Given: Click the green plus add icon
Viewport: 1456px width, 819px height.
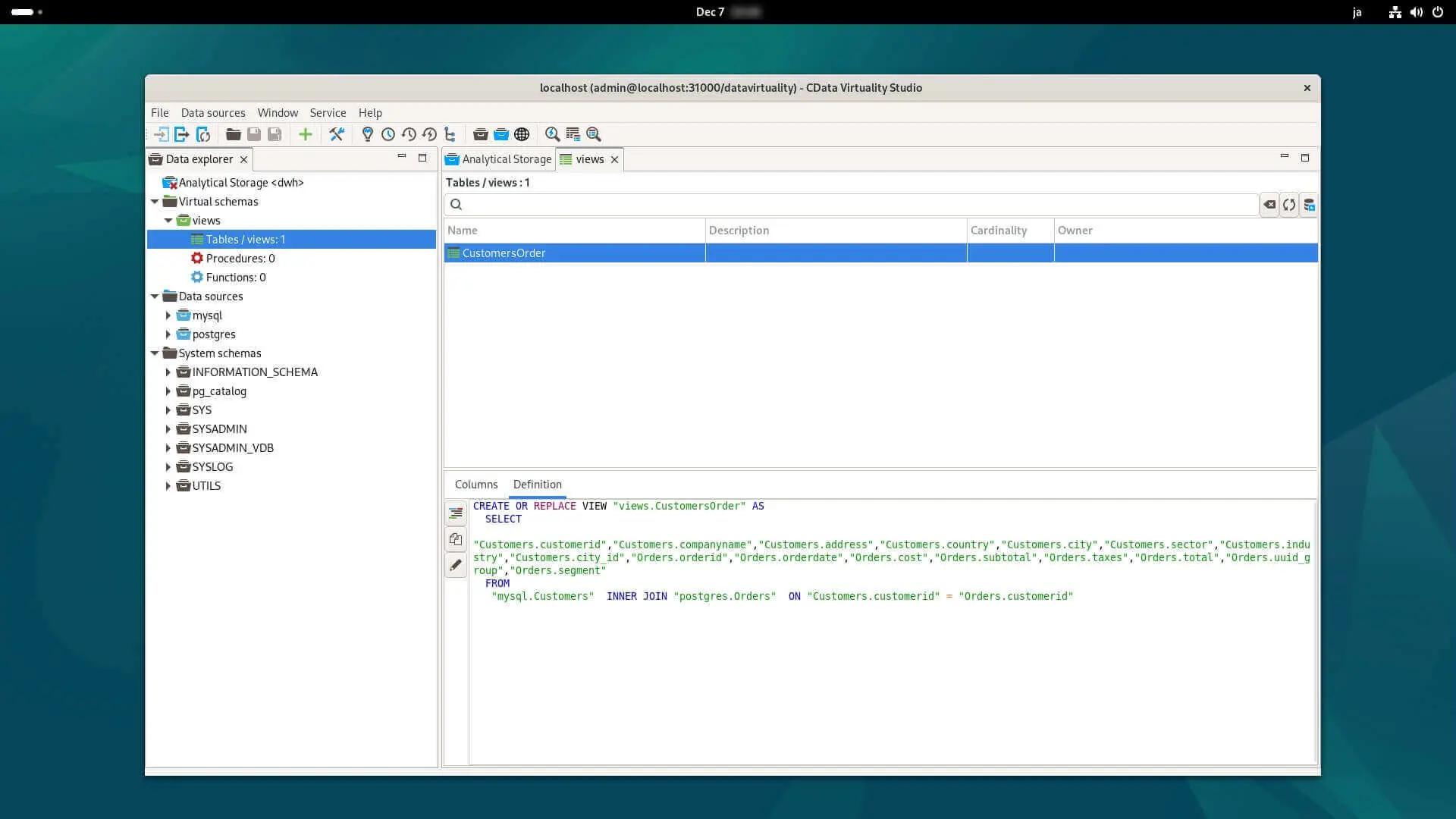Looking at the screenshot, I should [x=305, y=134].
